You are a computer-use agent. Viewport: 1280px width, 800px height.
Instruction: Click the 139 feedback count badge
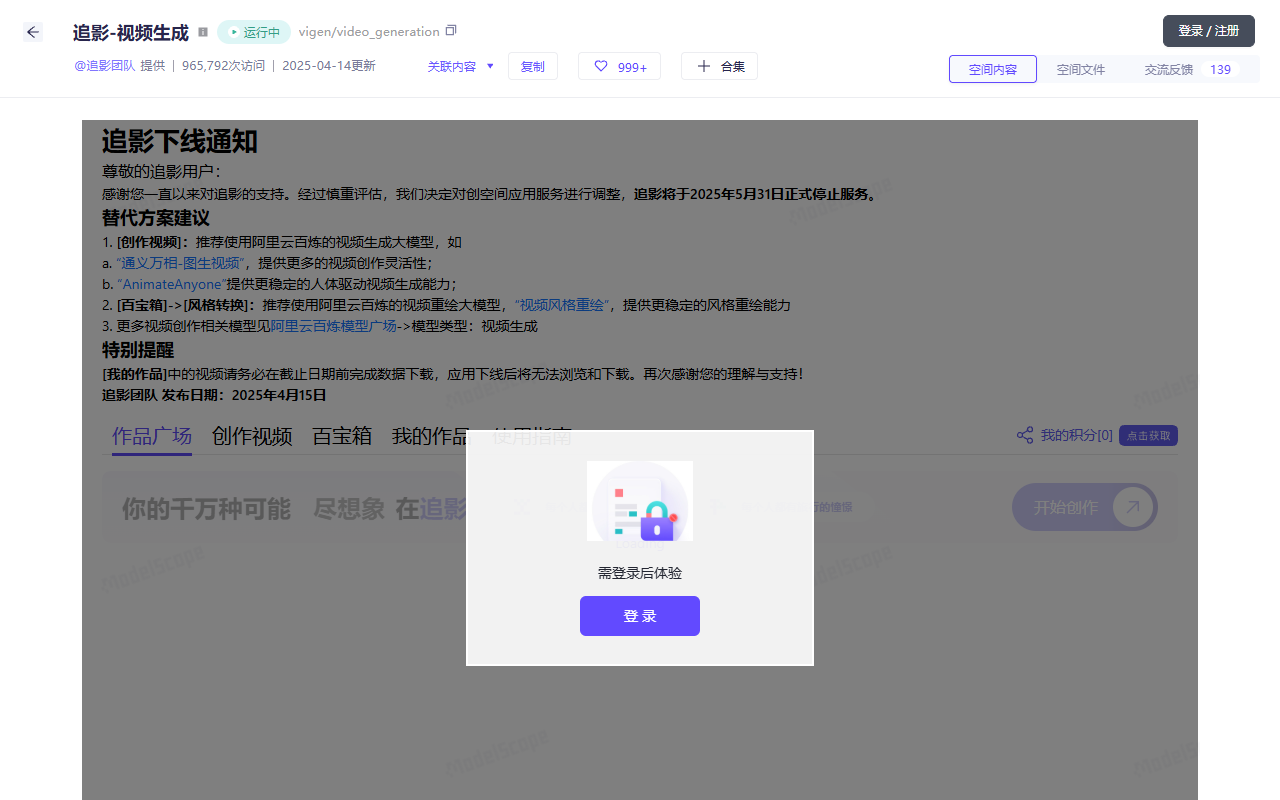1220,69
